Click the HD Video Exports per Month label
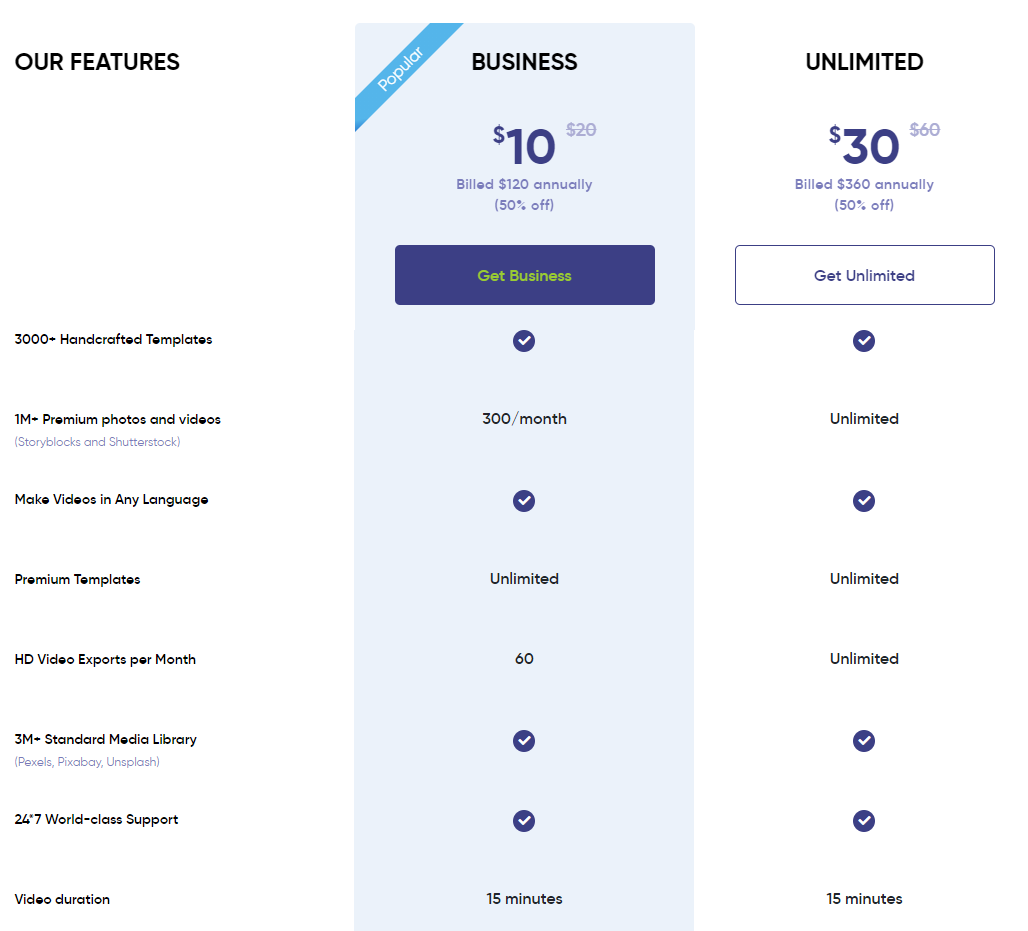1028x931 pixels. [105, 660]
